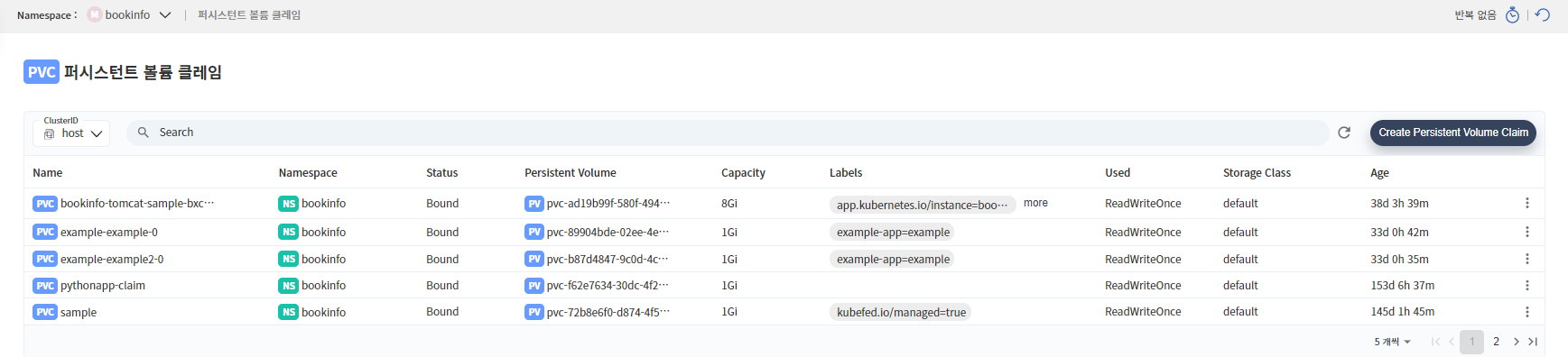Viewport: 1568px width, 357px height.
Task: Click NS badge in example-example-0 row
Action: pyautogui.click(x=289, y=232)
